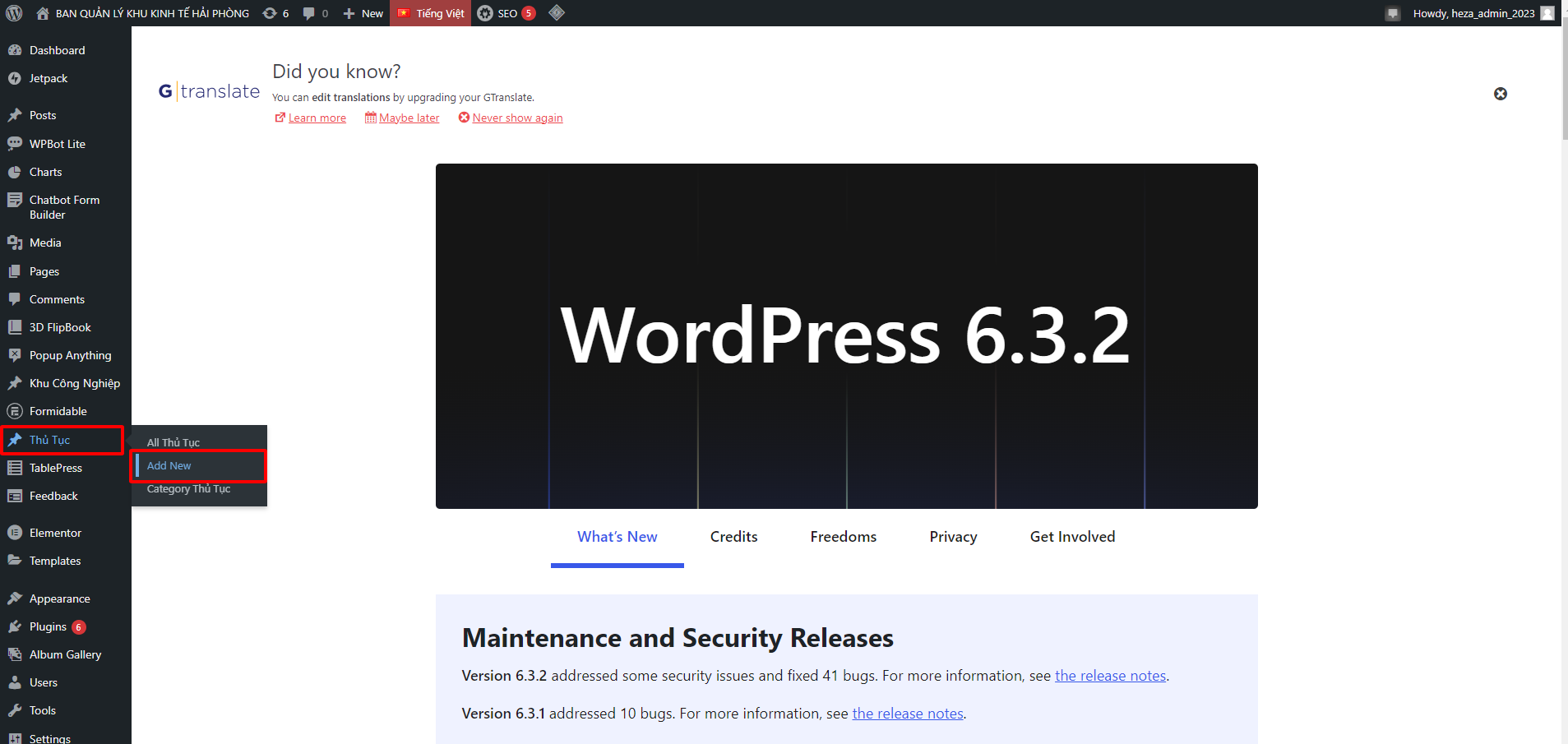Viewport: 1568px width, 744px height.
Task: Click the Jetpack sidebar icon
Action: click(x=14, y=79)
